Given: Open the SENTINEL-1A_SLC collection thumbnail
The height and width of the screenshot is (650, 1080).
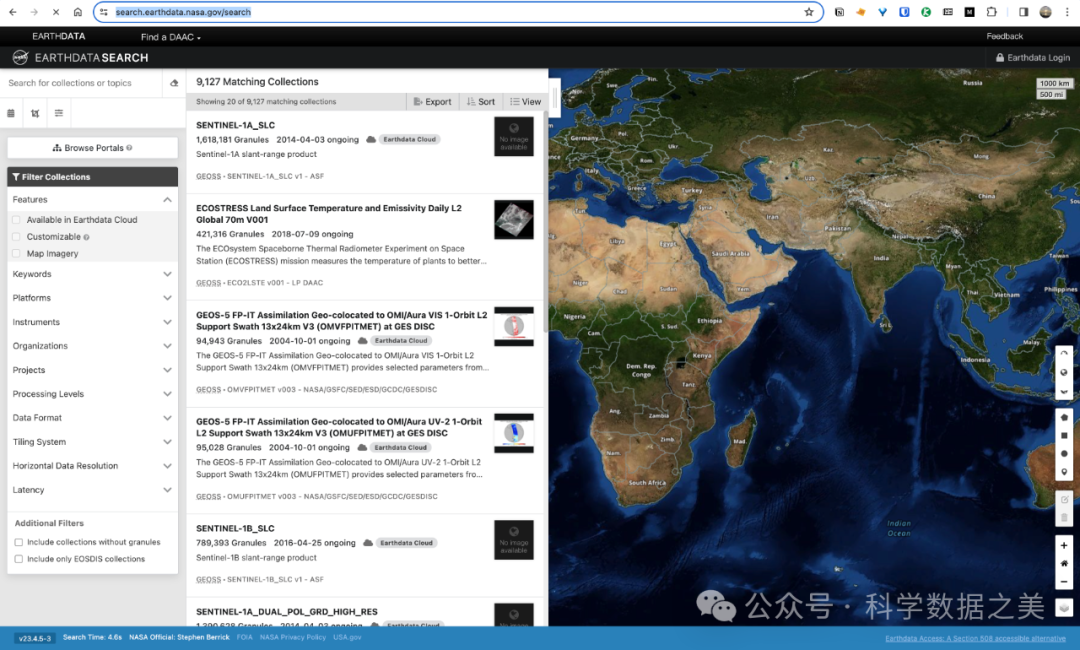Looking at the screenshot, I should pos(513,137).
